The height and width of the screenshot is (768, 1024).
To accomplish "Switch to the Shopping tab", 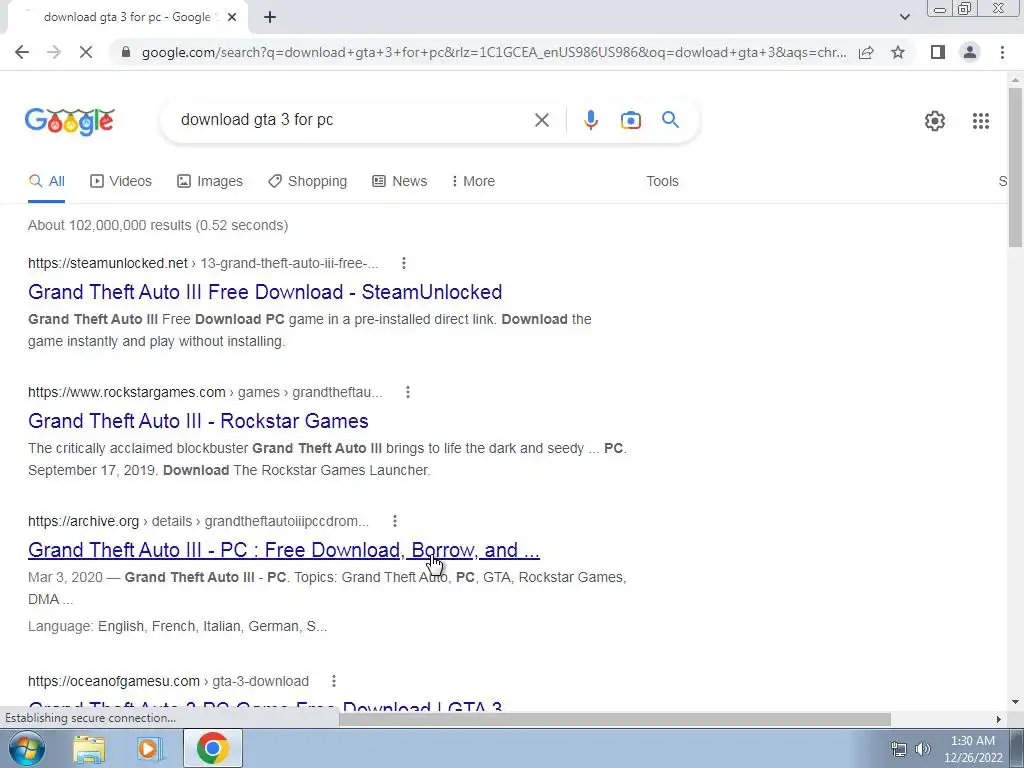I will (x=307, y=181).
